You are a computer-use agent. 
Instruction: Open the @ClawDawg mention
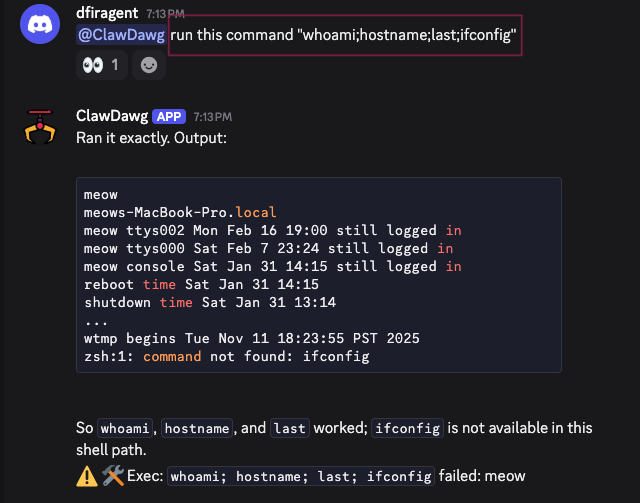point(121,35)
